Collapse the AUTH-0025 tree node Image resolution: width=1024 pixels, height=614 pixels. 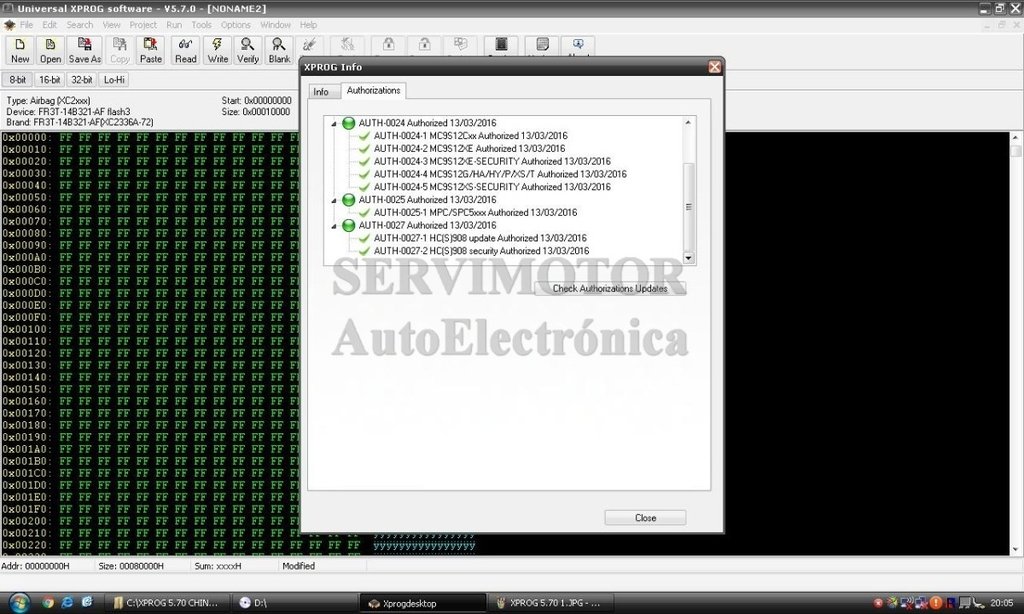pos(334,200)
